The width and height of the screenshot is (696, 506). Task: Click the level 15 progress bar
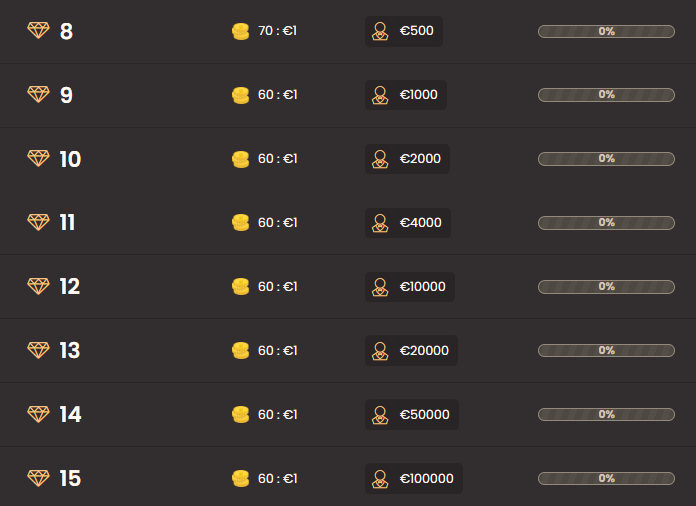click(x=606, y=479)
